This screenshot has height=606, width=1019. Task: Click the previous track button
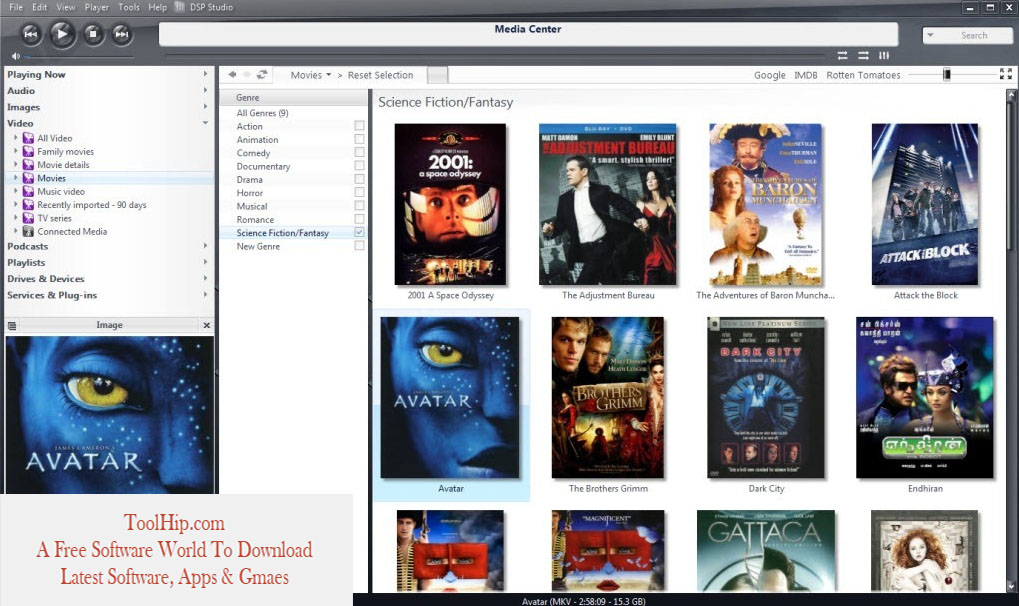click(31, 34)
